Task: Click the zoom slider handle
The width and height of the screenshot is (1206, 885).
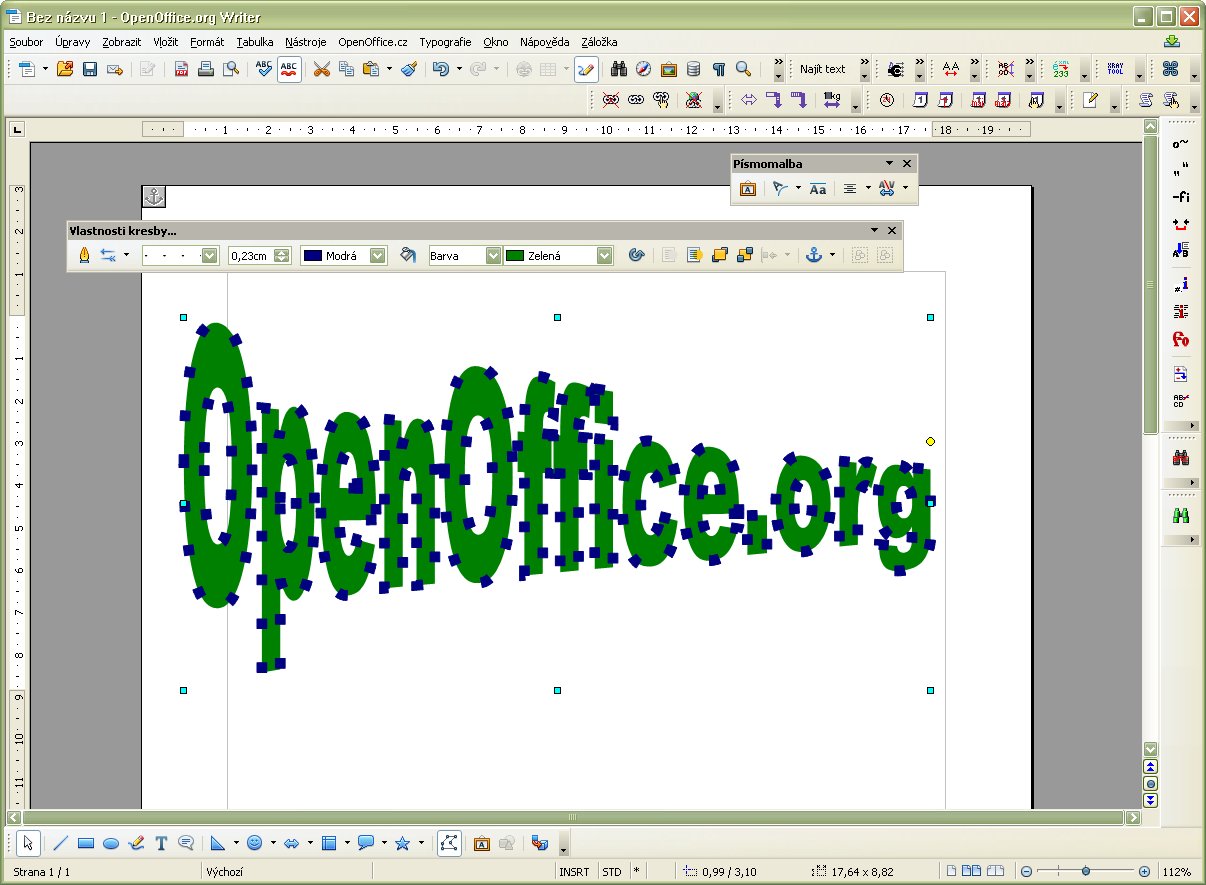Action: click(x=1085, y=872)
